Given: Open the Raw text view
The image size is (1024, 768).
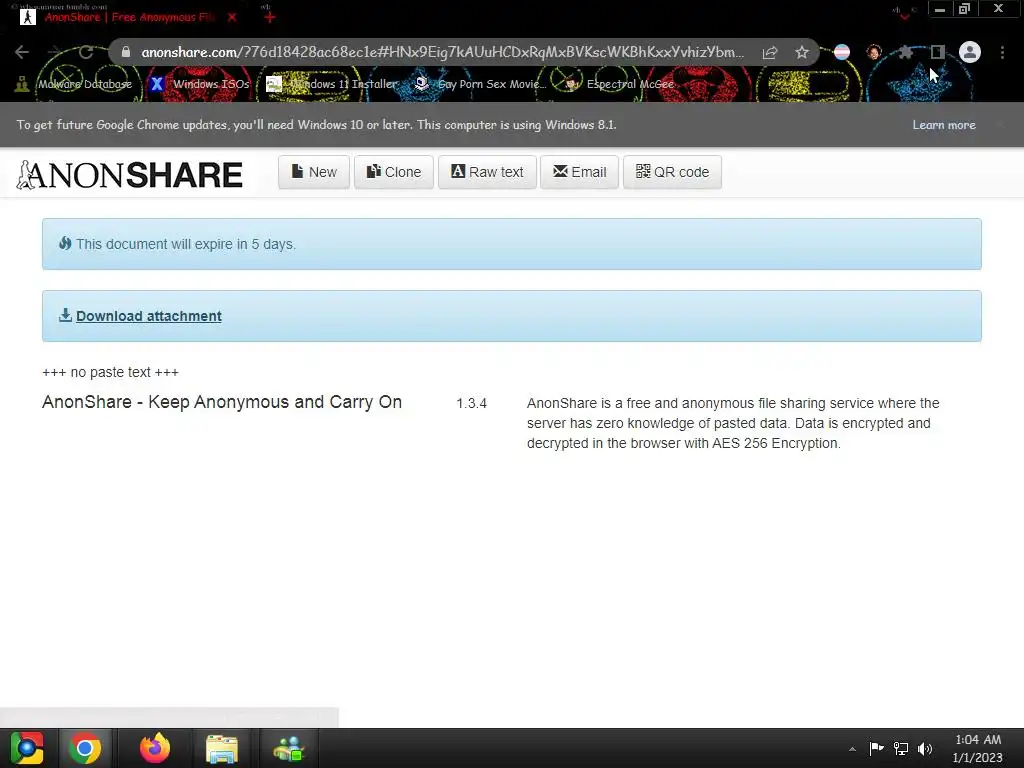Looking at the screenshot, I should (x=487, y=172).
